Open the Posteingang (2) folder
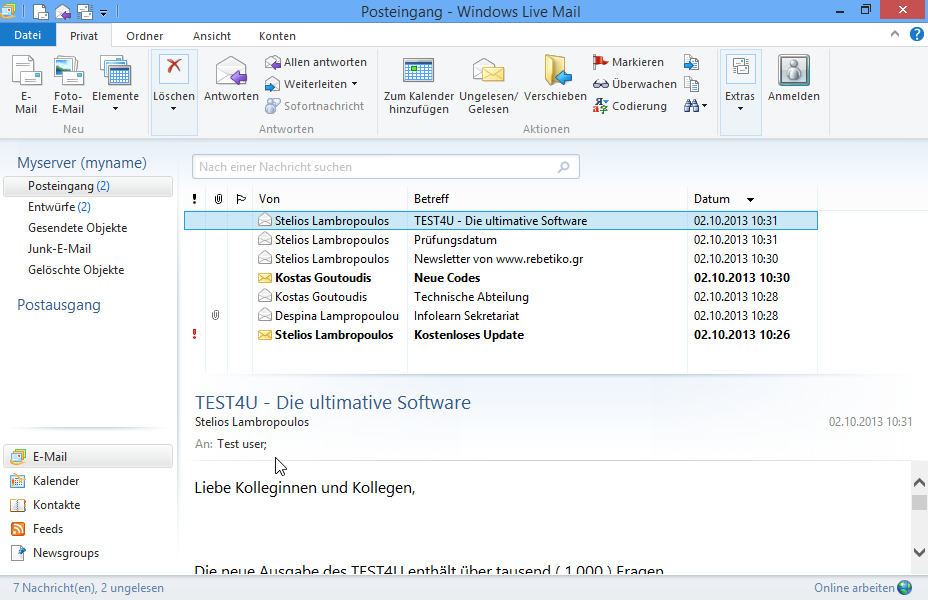 pos(88,186)
